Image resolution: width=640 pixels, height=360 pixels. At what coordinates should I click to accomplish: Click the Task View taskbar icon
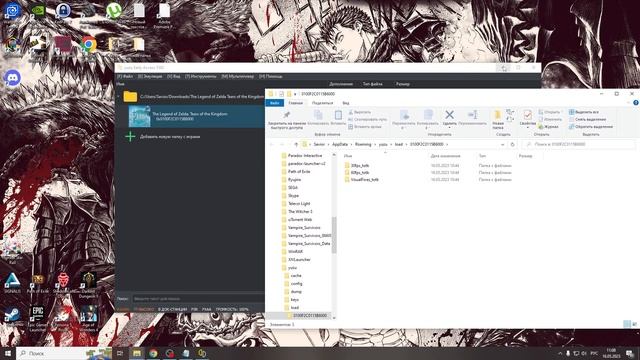pos(120,353)
